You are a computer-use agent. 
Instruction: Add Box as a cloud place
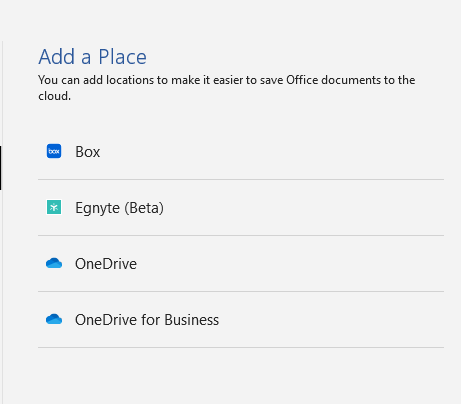tap(241, 153)
